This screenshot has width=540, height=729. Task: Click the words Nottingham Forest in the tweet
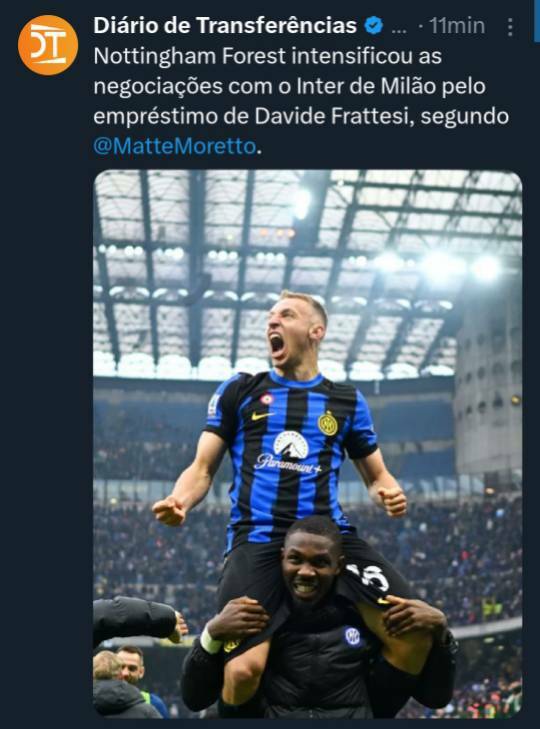click(x=190, y=56)
